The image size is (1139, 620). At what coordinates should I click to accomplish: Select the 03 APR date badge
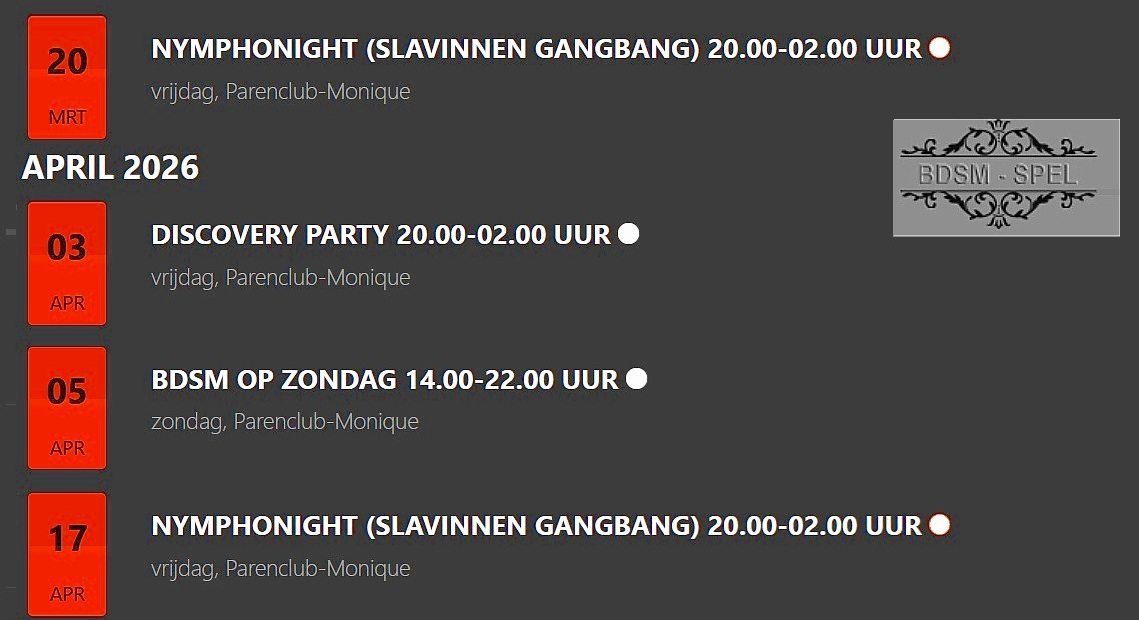(67, 263)
